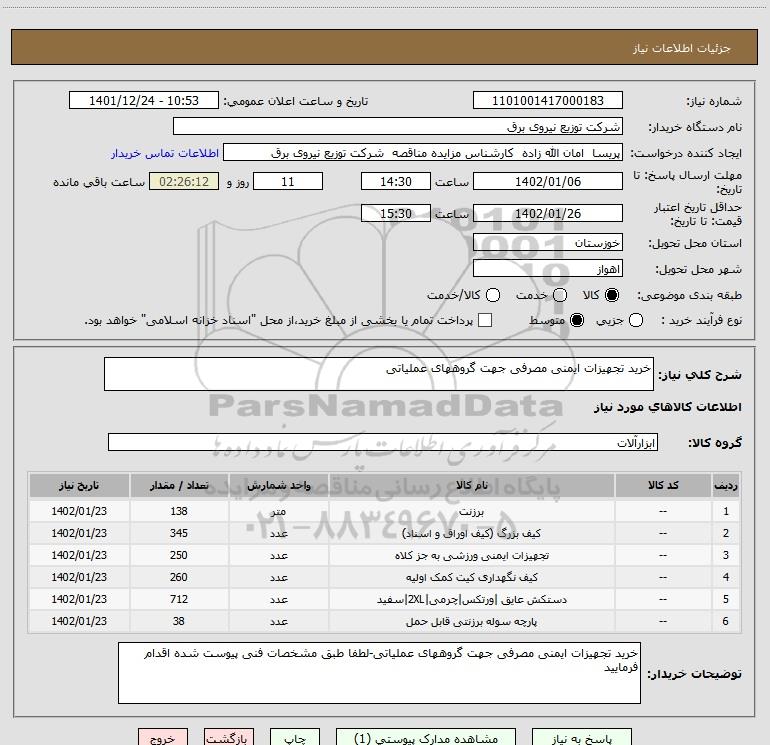Click مشاهده مدارک پیوستی (1) button
The image size is (770, 745).
pos(426,738)
